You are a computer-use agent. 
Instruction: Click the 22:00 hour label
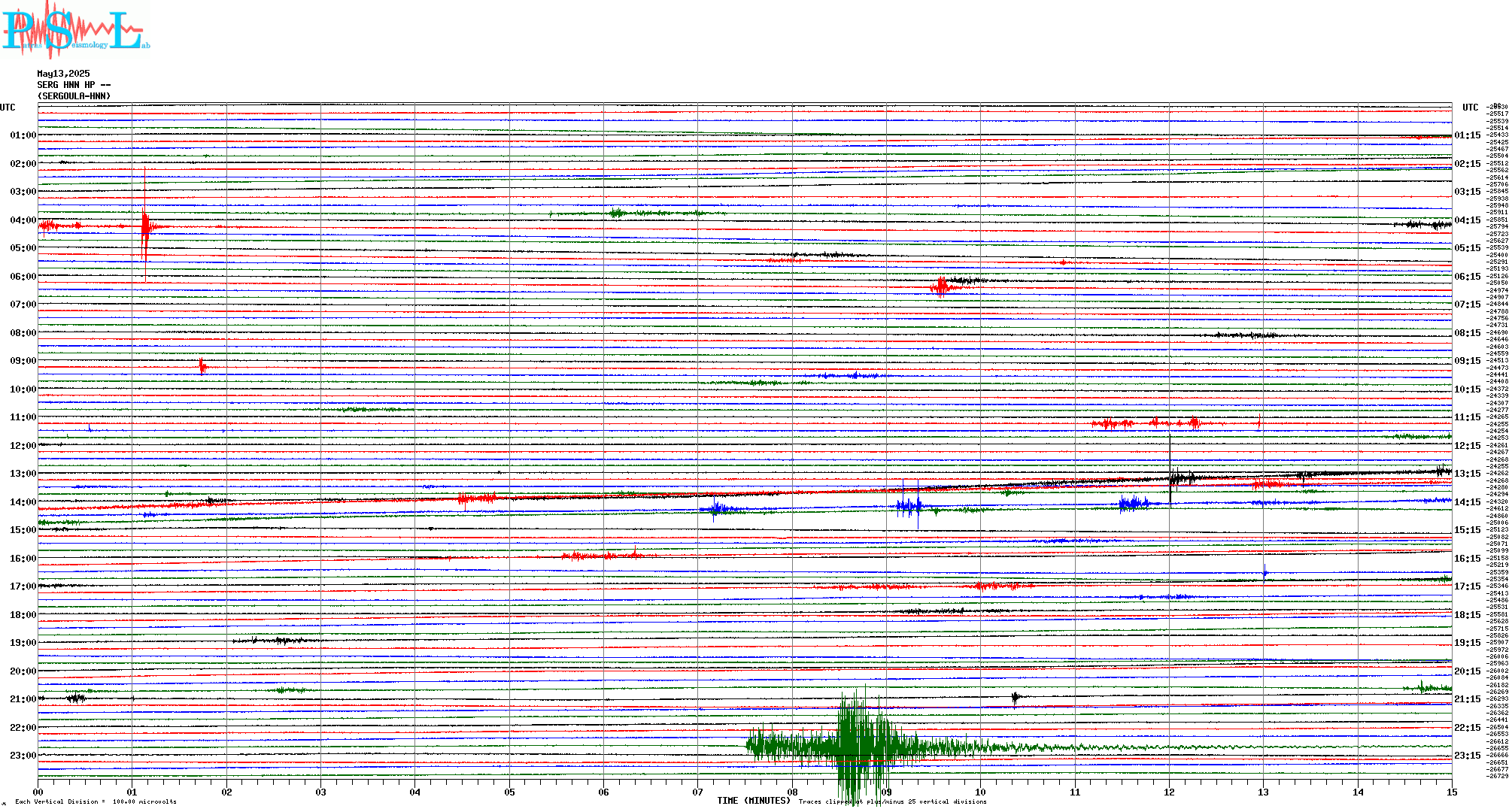point(23,728)
